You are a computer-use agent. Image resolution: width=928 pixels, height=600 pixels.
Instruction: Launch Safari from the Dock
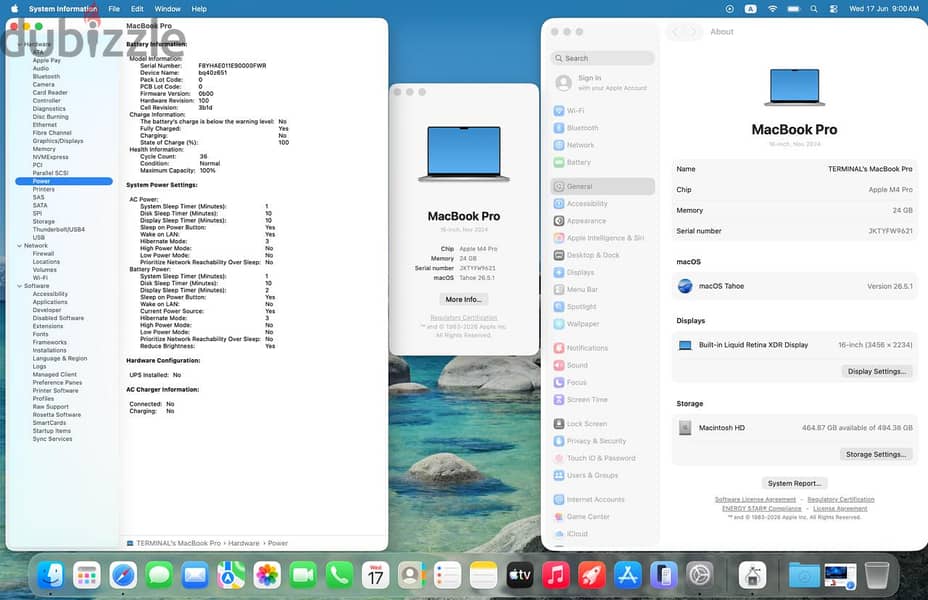[x=123, y=575]
